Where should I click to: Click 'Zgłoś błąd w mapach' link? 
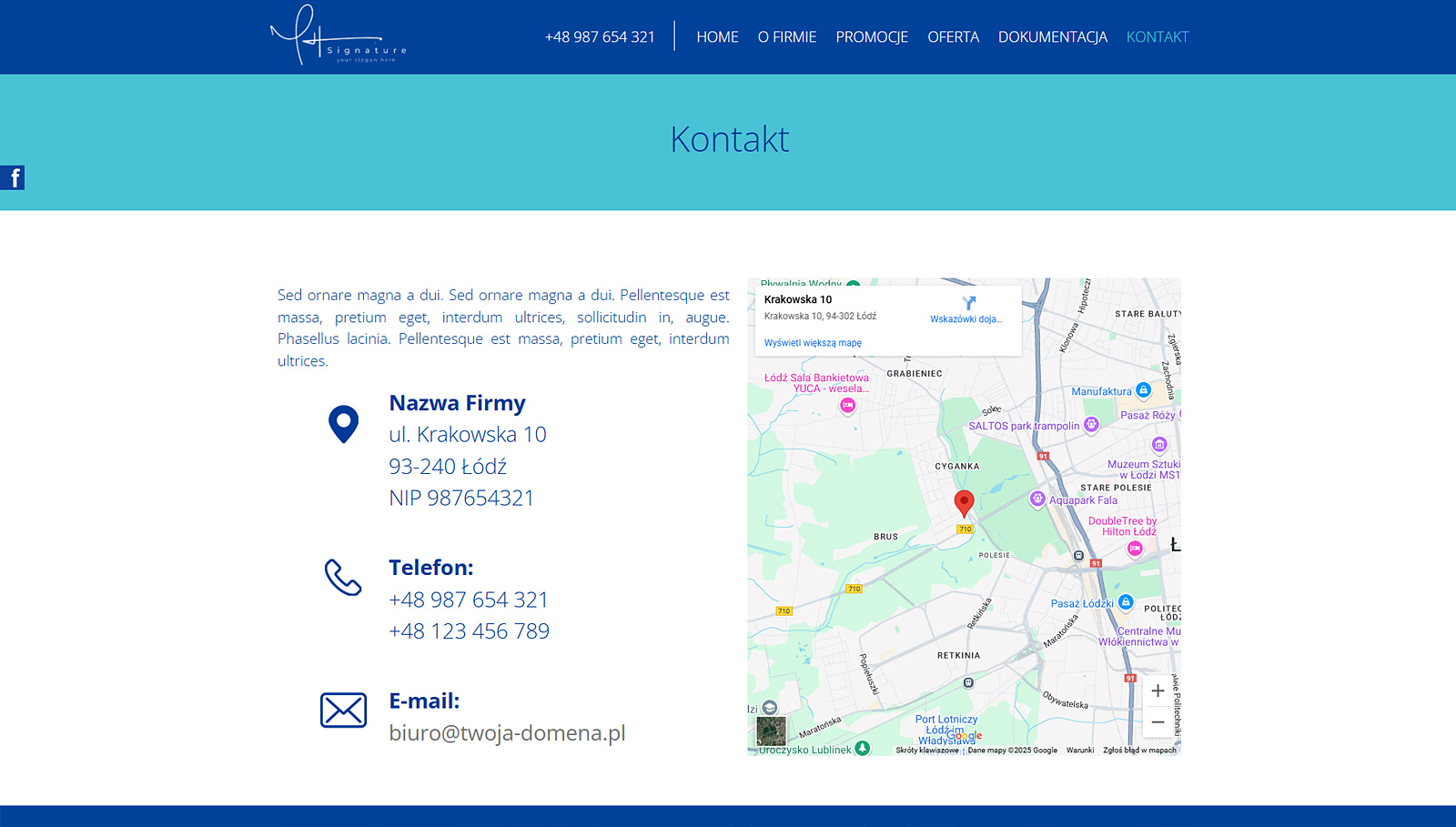click(x=1139, y=751)
